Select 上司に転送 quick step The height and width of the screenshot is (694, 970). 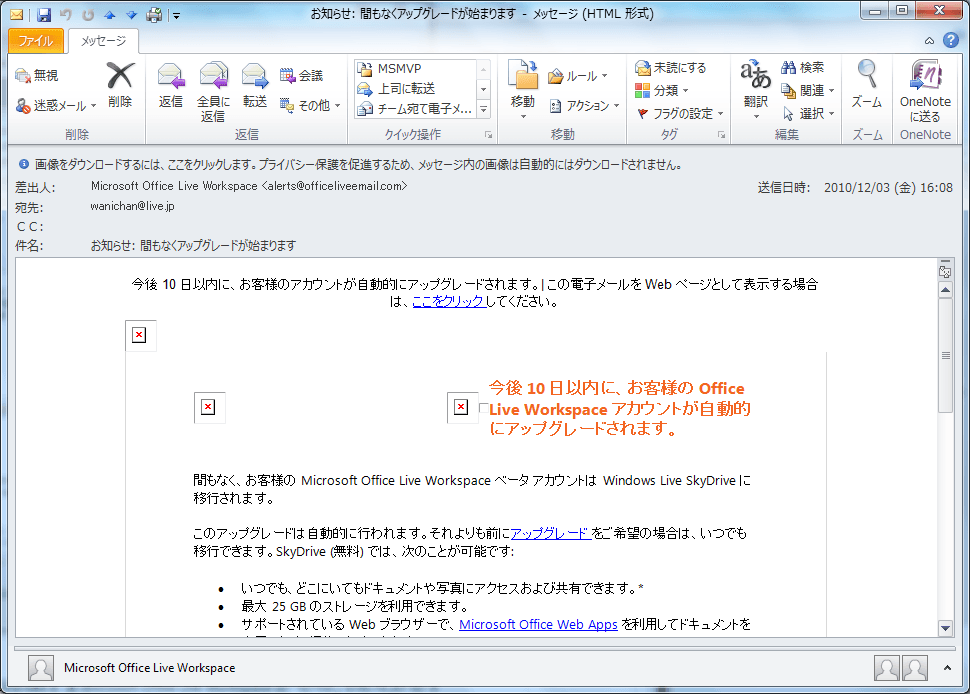pos(416,88)
